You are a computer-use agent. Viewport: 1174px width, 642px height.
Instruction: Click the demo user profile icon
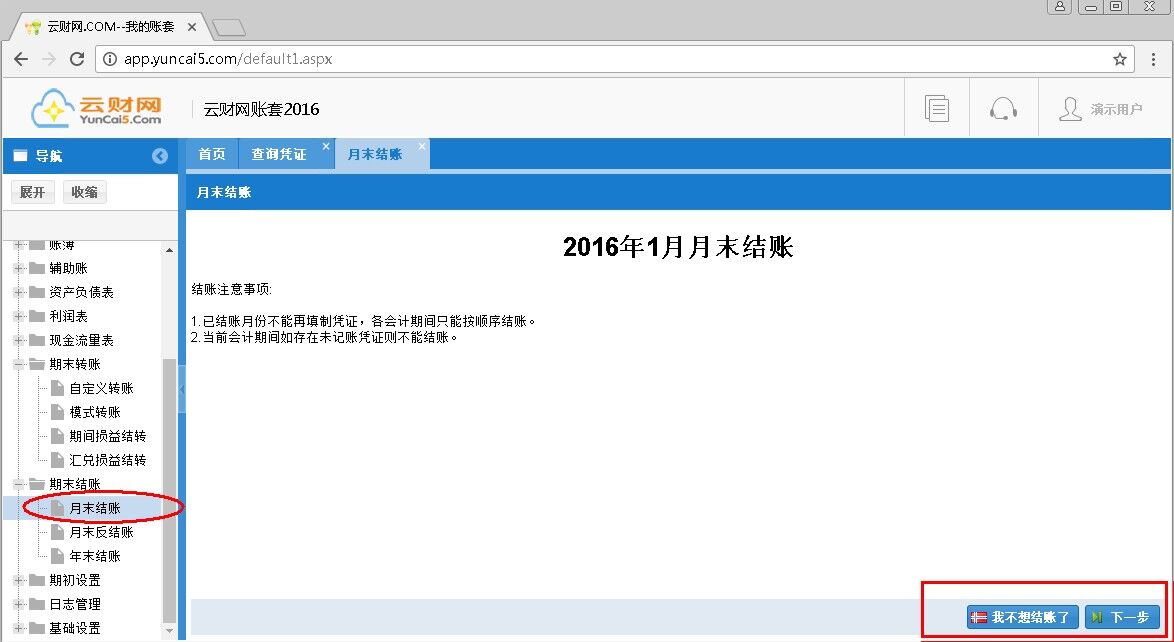click(1070, 109)
